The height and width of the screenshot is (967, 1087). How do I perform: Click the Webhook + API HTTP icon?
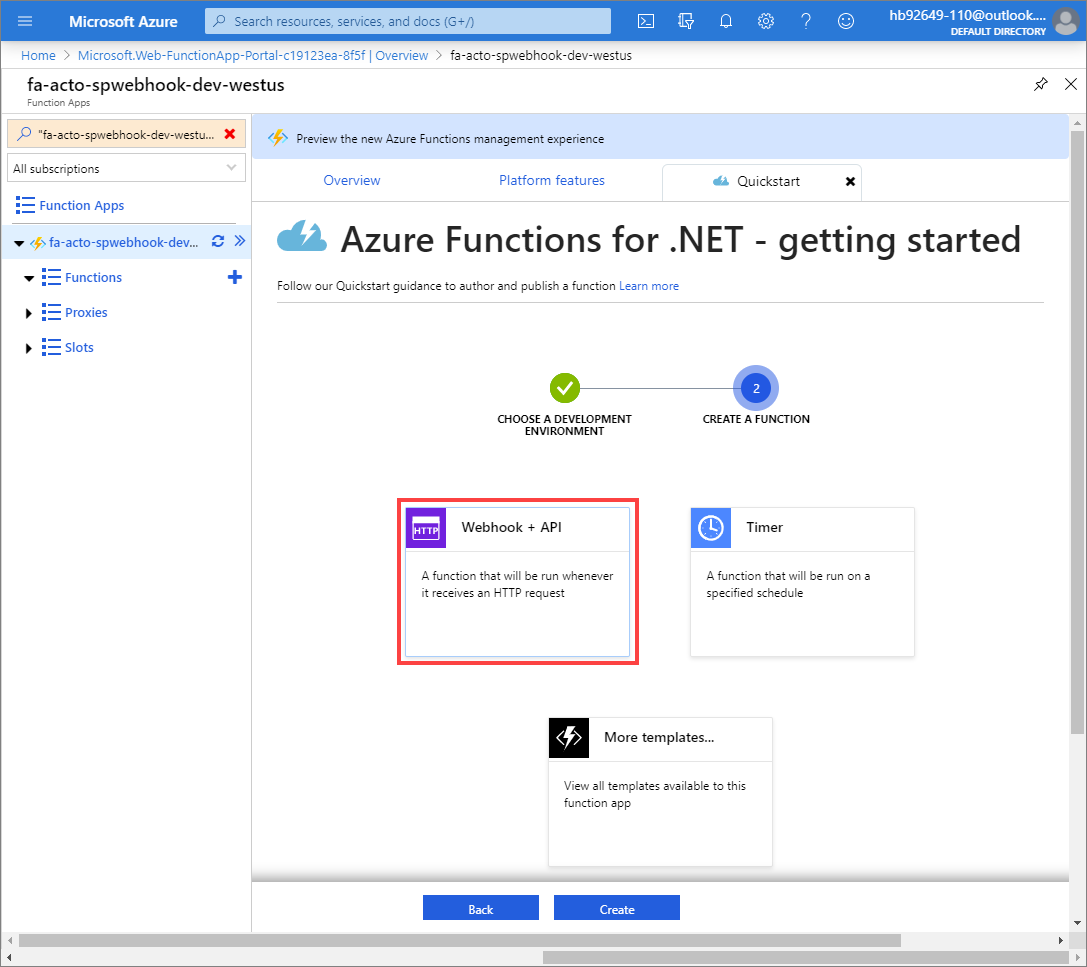coord(426,528)
